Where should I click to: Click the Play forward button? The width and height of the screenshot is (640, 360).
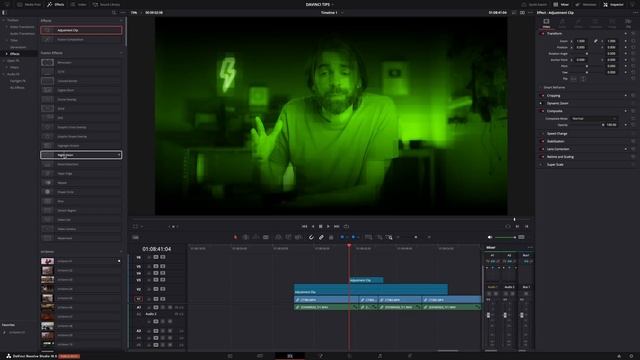pyautogui.click(x=328, y=226)
